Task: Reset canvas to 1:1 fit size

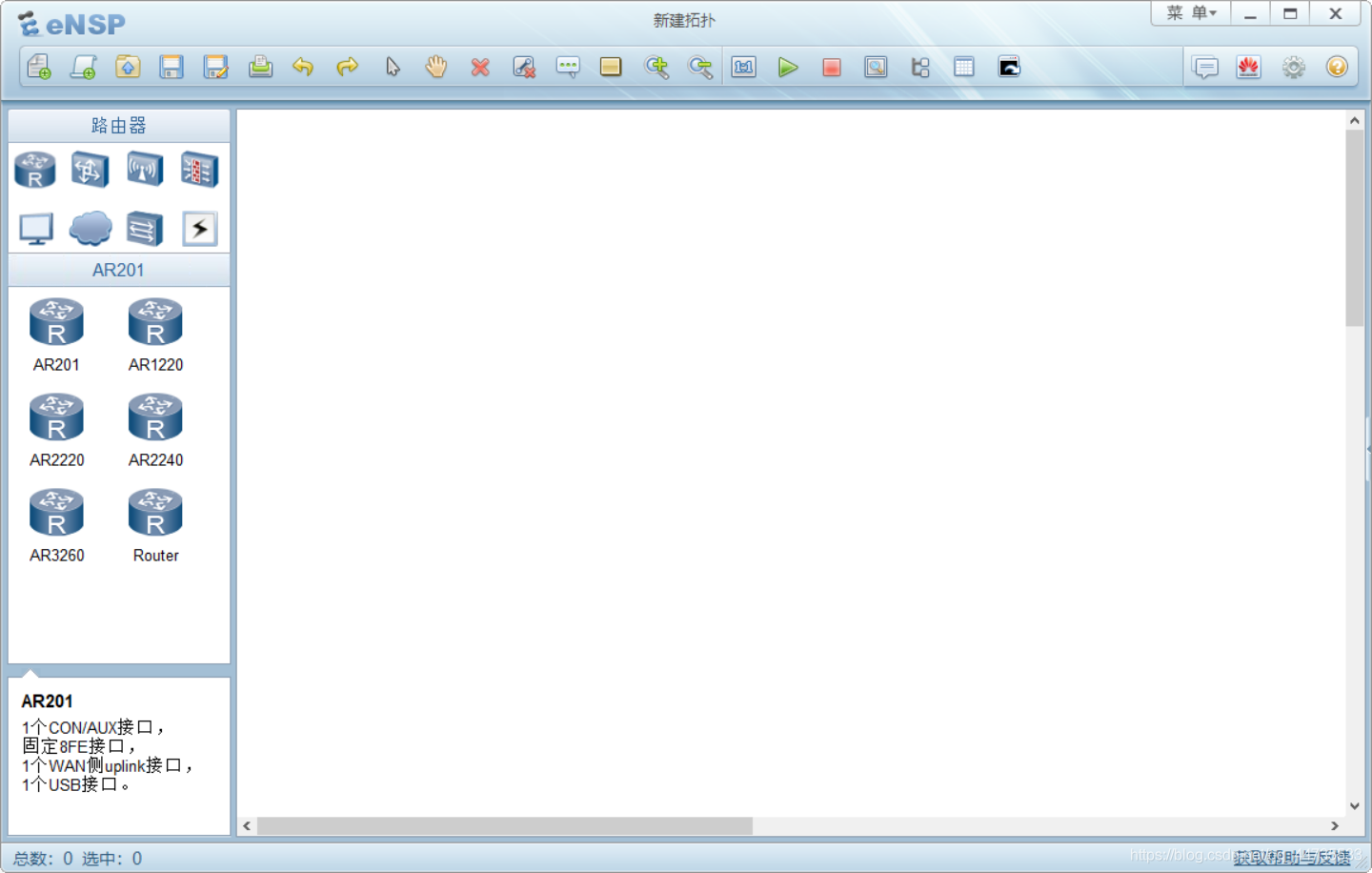Action: click(x=744, y=67)
